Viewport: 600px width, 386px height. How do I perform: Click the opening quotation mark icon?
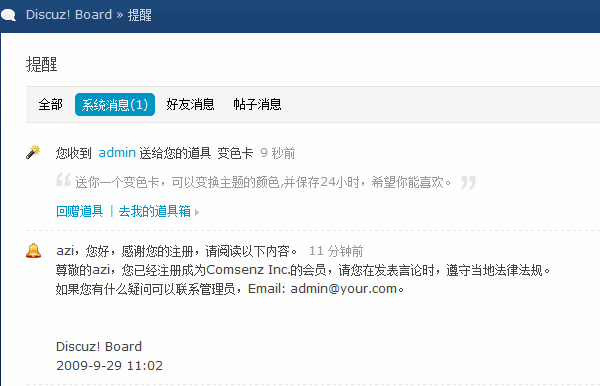coord(64,179)
